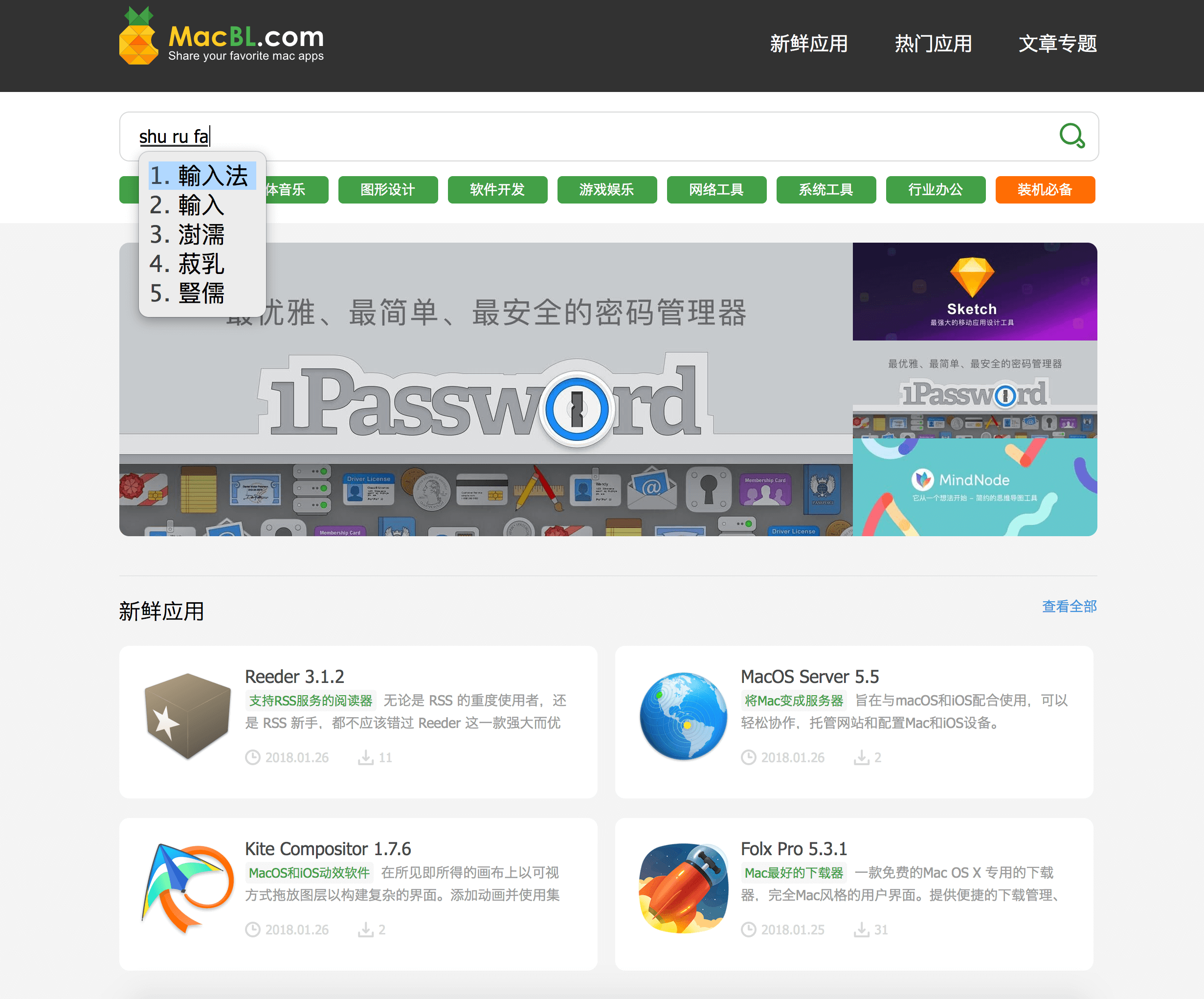Open the small 1Password banner thumbnail

975,389
